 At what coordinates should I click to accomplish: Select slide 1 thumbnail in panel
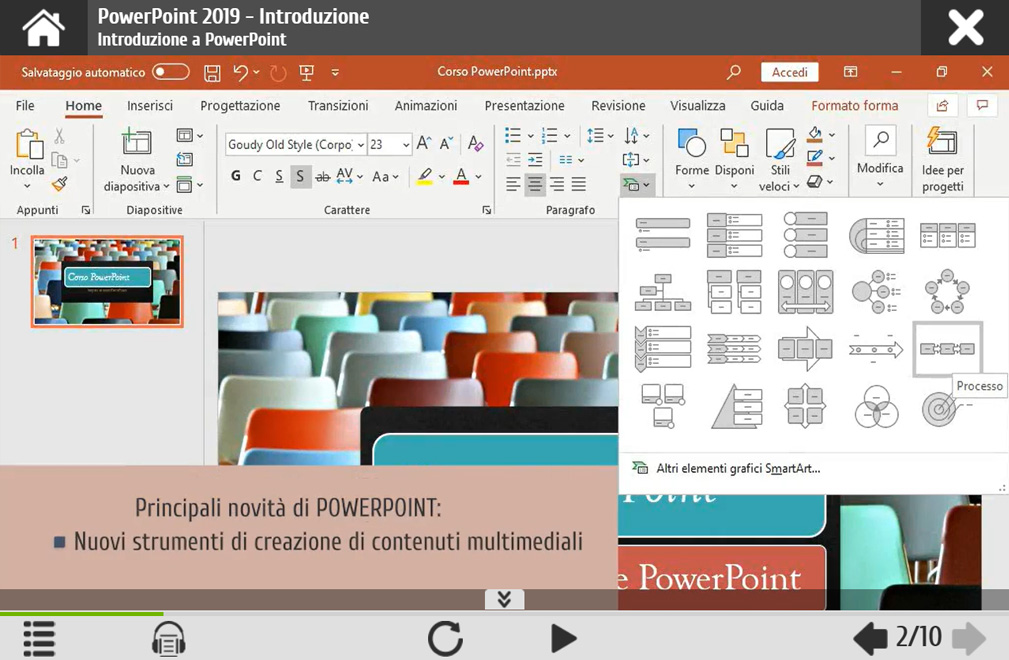click(x=107, y=281)
